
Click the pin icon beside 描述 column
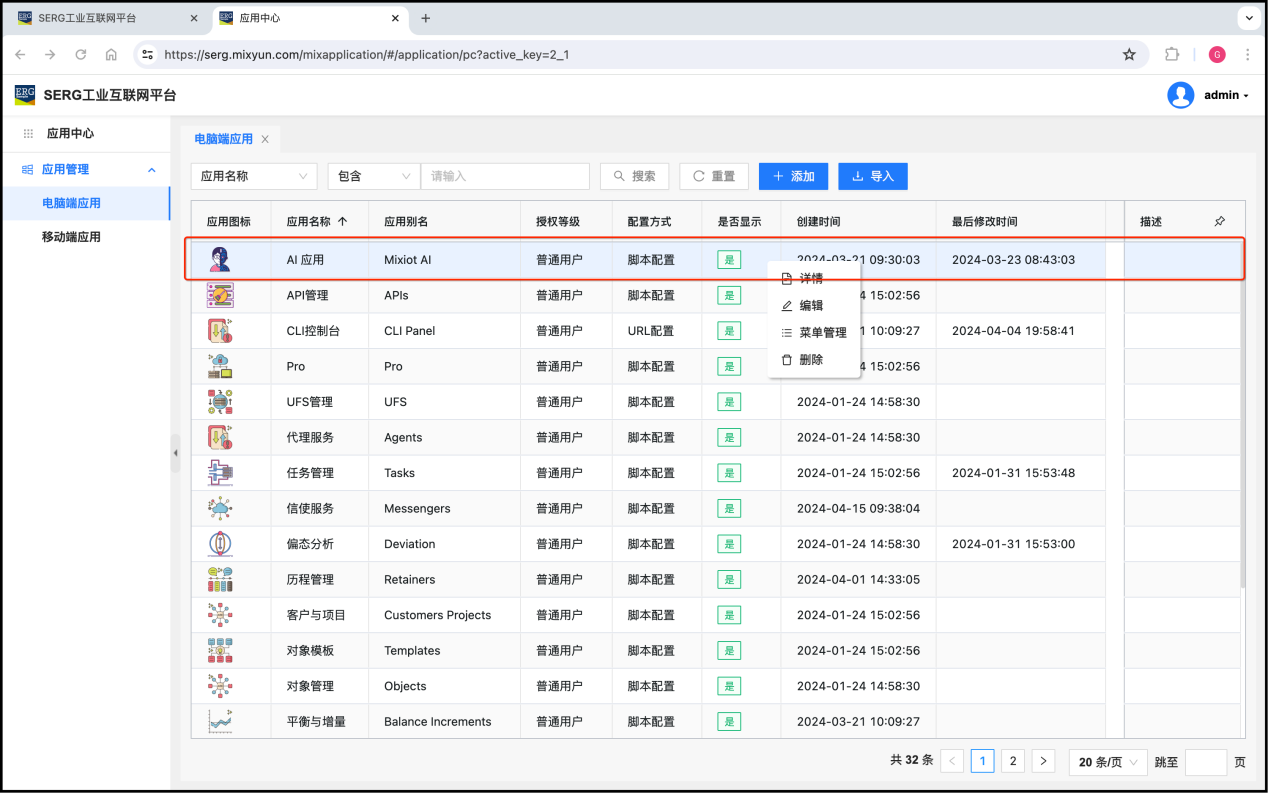point(1219,222)
